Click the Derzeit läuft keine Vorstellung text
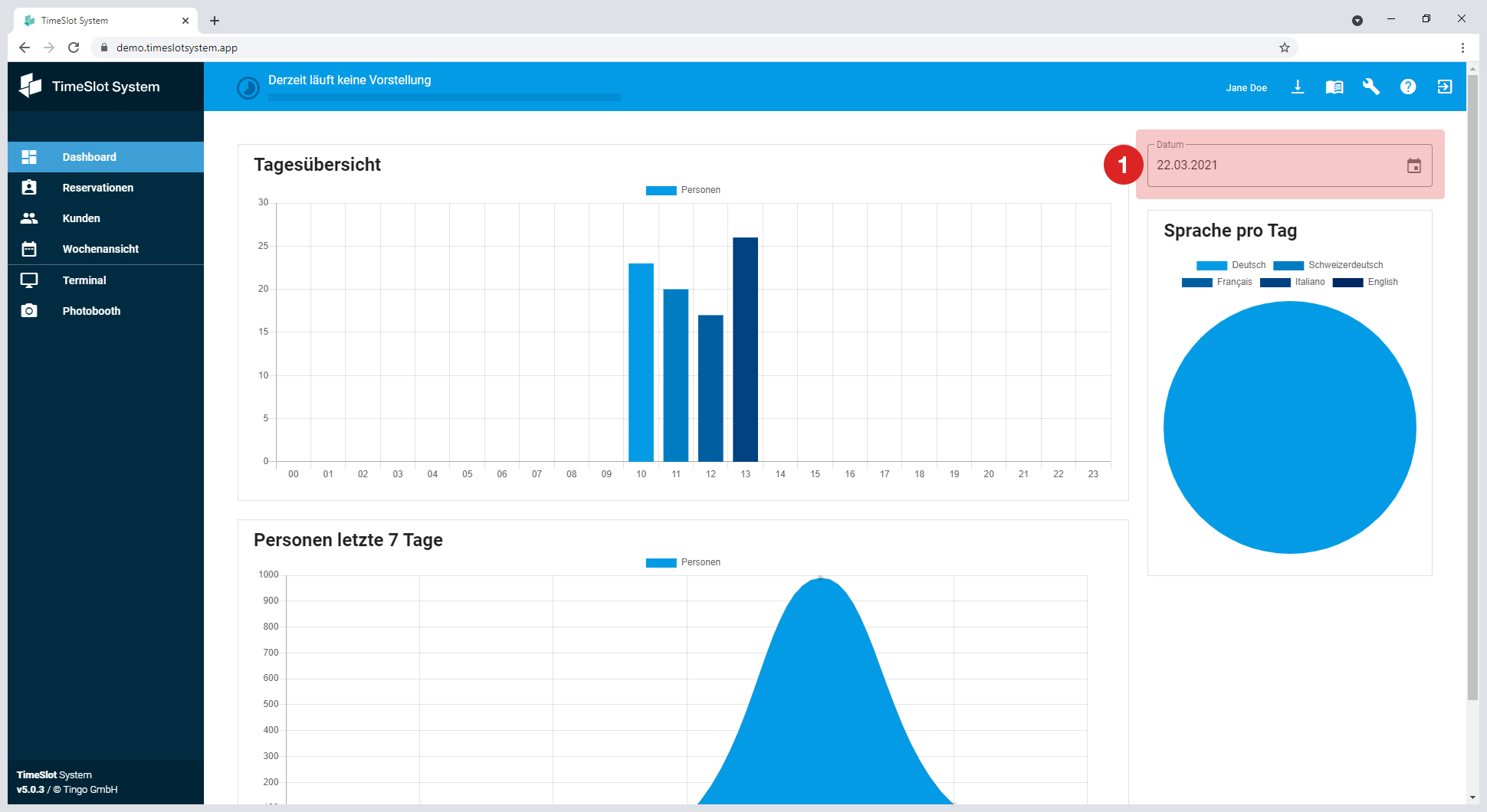This screenshot has width=1487, height=812. [350, 80]
